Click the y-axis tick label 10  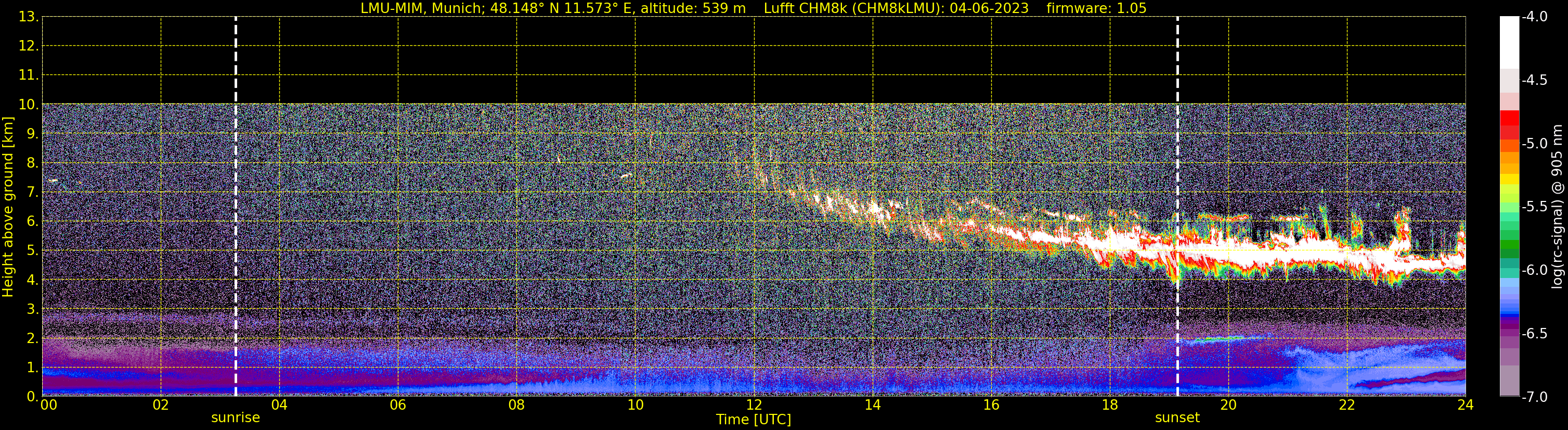[29, 105]
